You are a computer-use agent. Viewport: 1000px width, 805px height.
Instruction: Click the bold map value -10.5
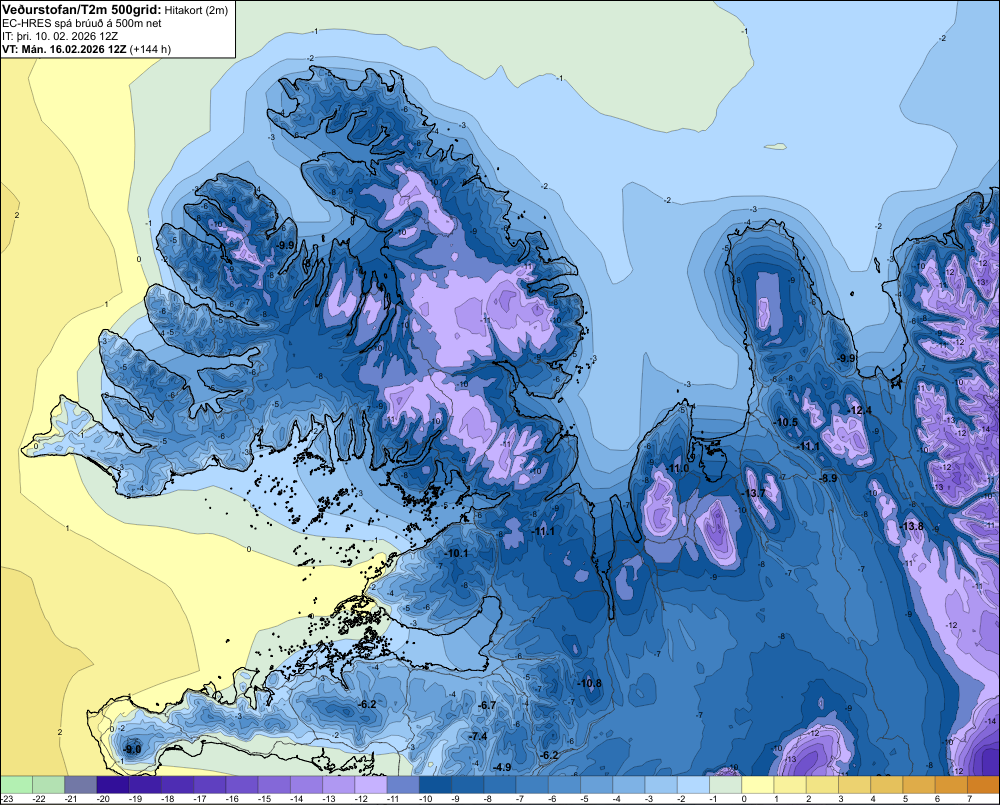tap(786, 422)
